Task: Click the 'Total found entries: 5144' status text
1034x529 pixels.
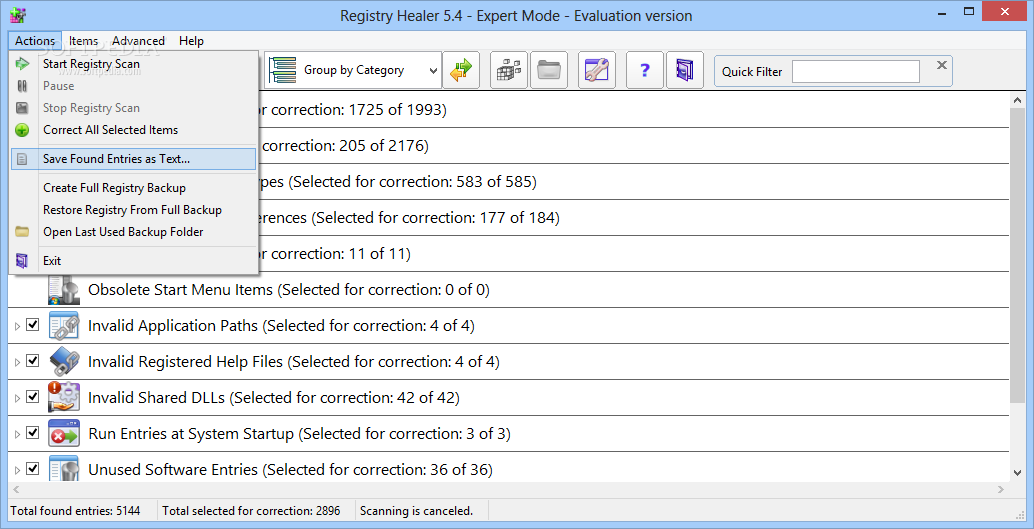Action: 75,511
